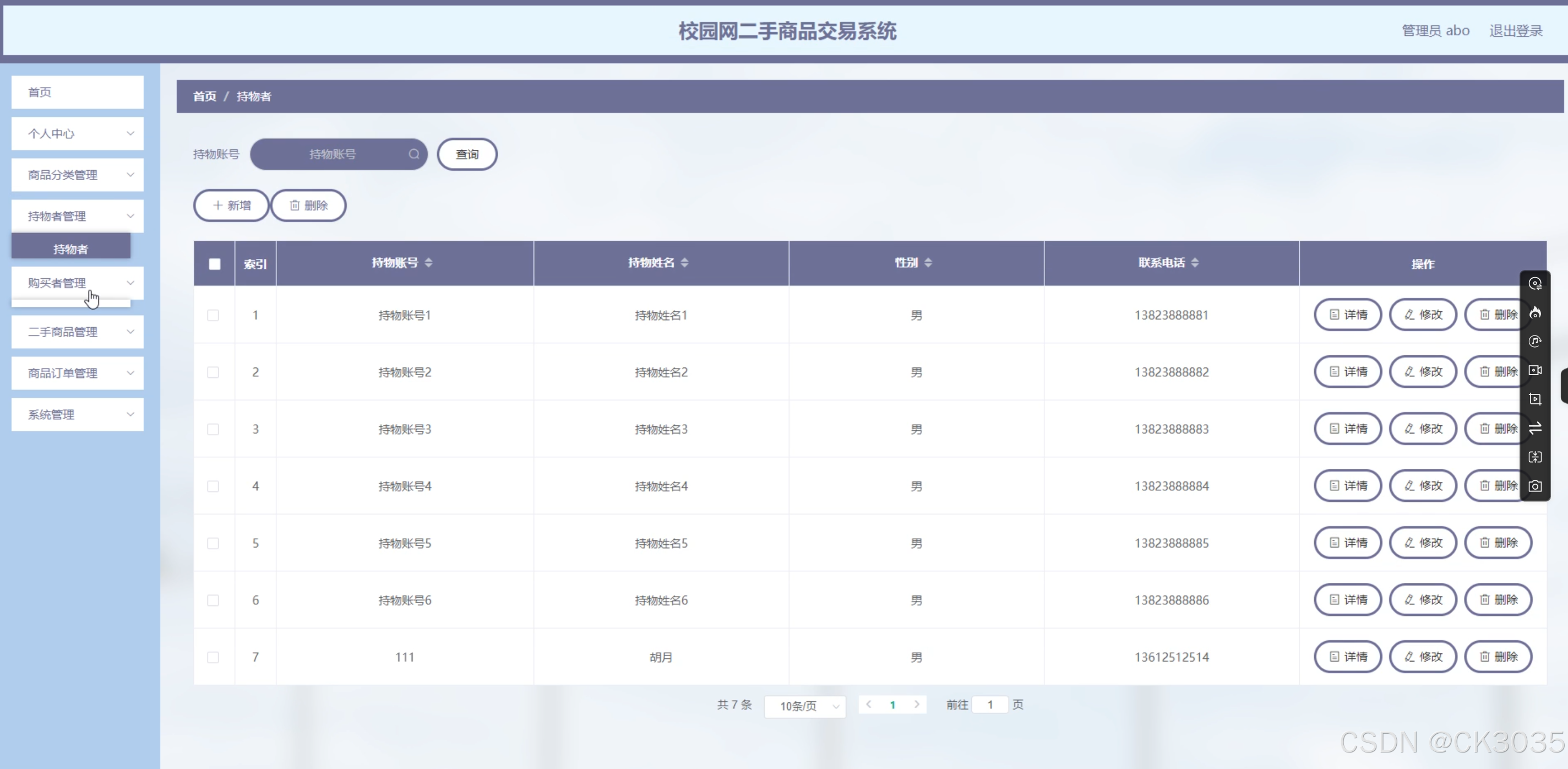This screenshot has height=769, width=1568.
Task: Click the search magnifier inside 持物账号 field
Action: [414, 154]
